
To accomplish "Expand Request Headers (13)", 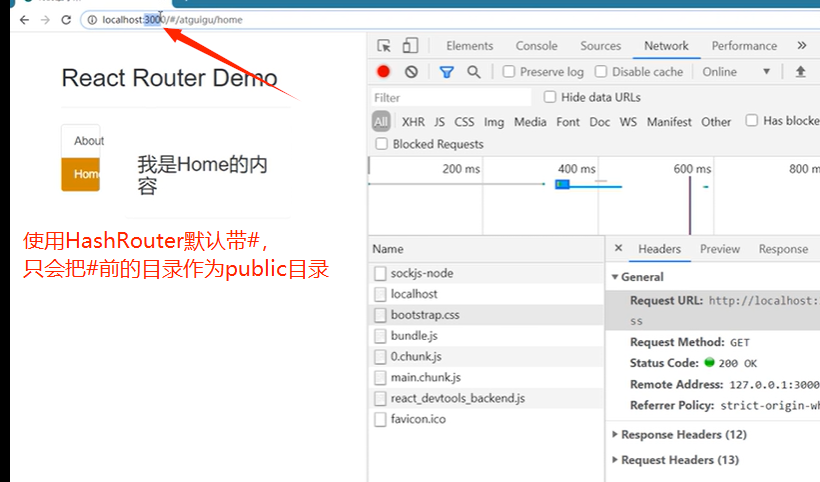I will [x=616, y=460].
